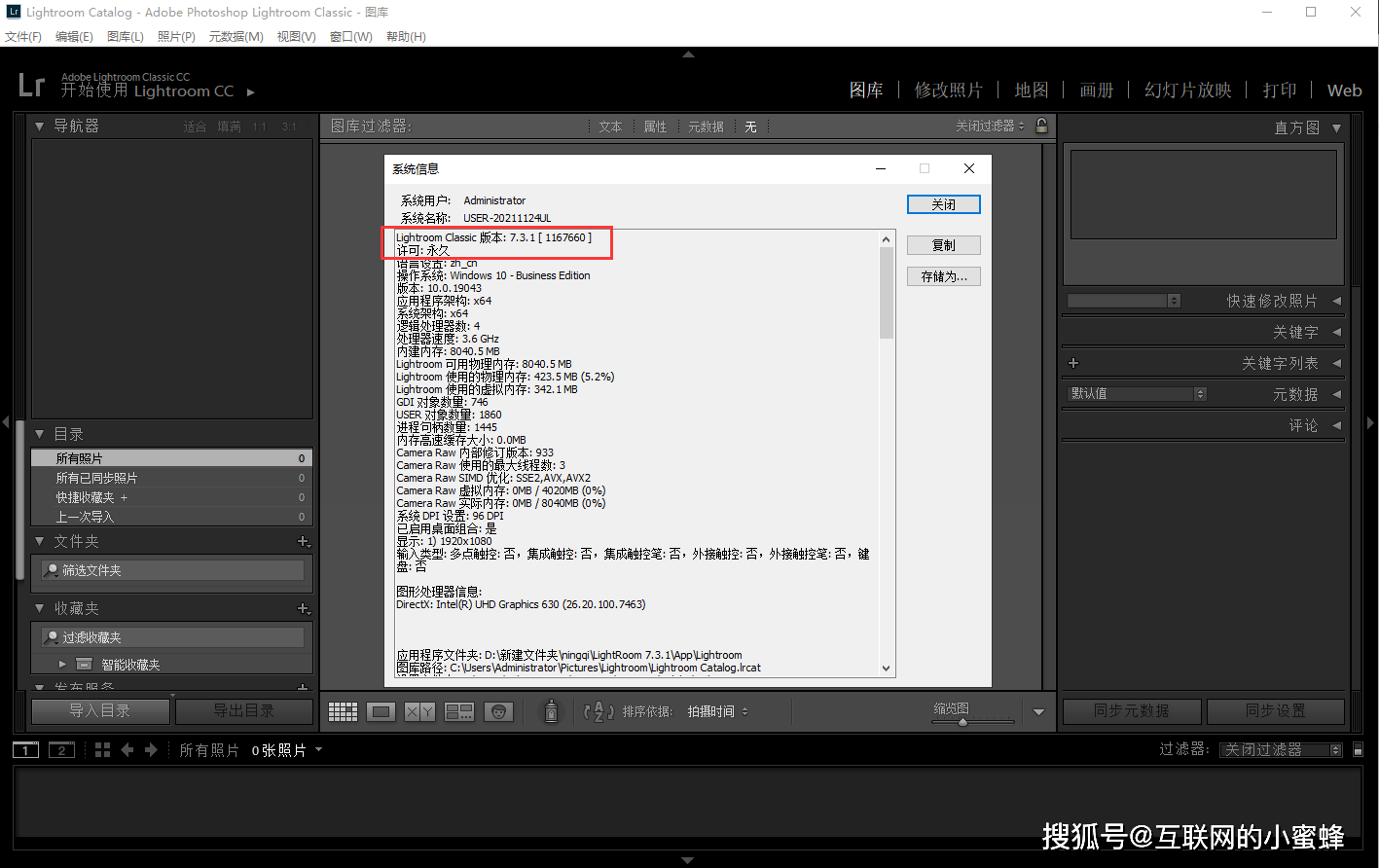Viewport: 1379px width, 868px height.
Task: Collapse the Folders panel
Action: 40,541
